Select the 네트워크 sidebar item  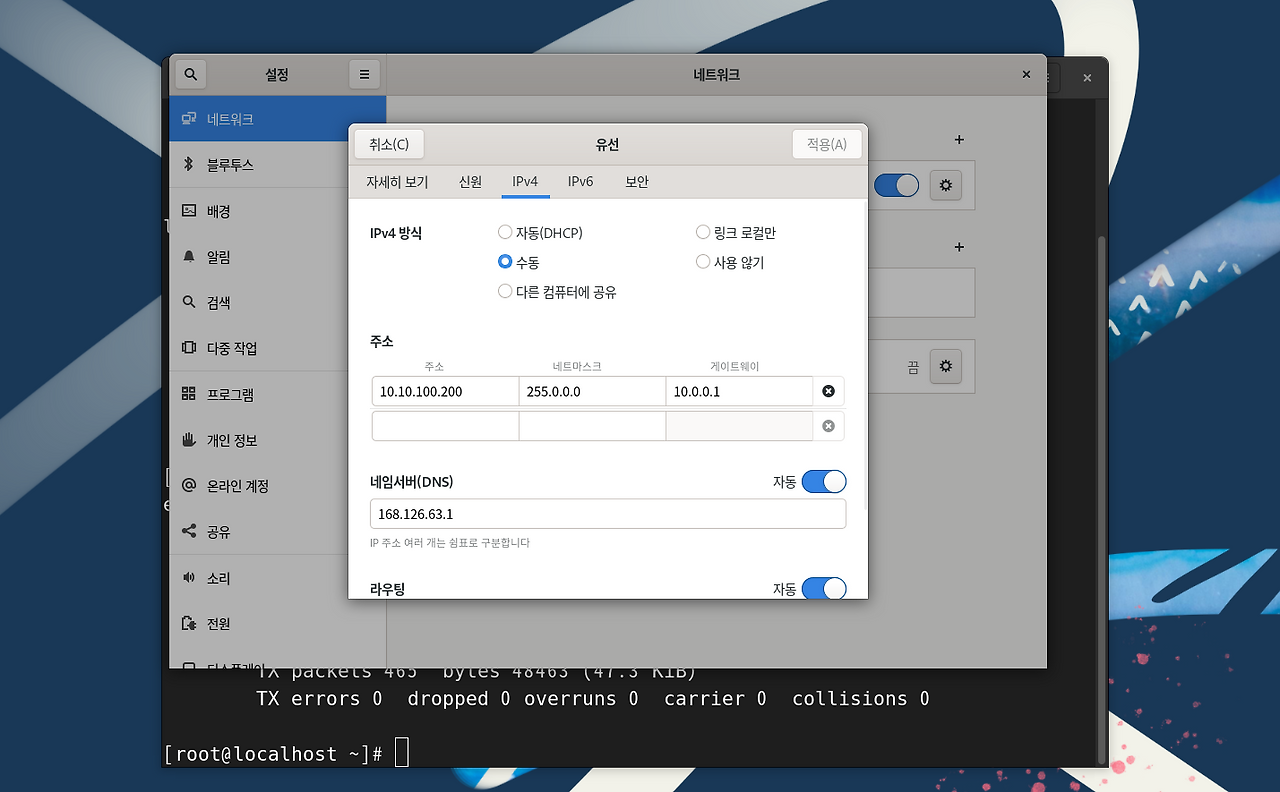click(x=277, y=119)
